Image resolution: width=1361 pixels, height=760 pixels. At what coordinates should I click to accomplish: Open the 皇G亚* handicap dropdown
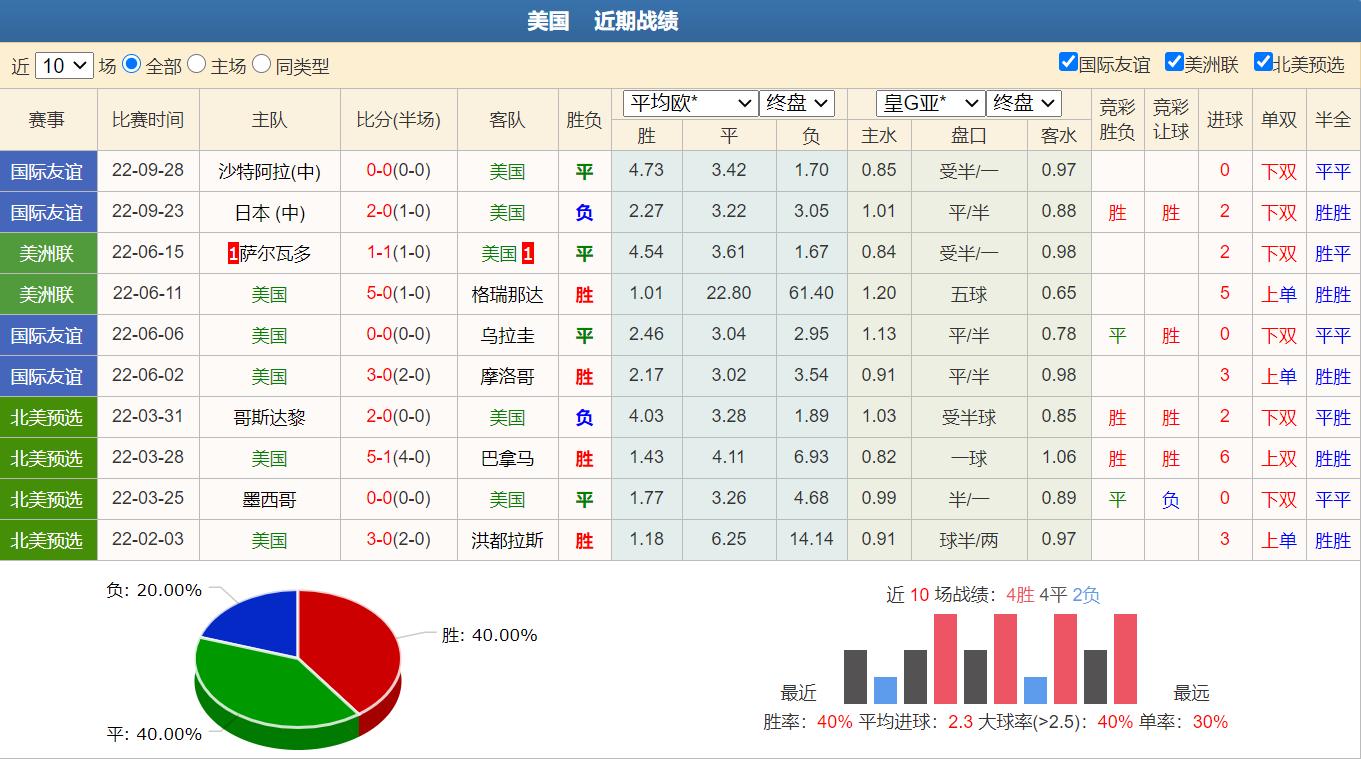pos(930,103)
